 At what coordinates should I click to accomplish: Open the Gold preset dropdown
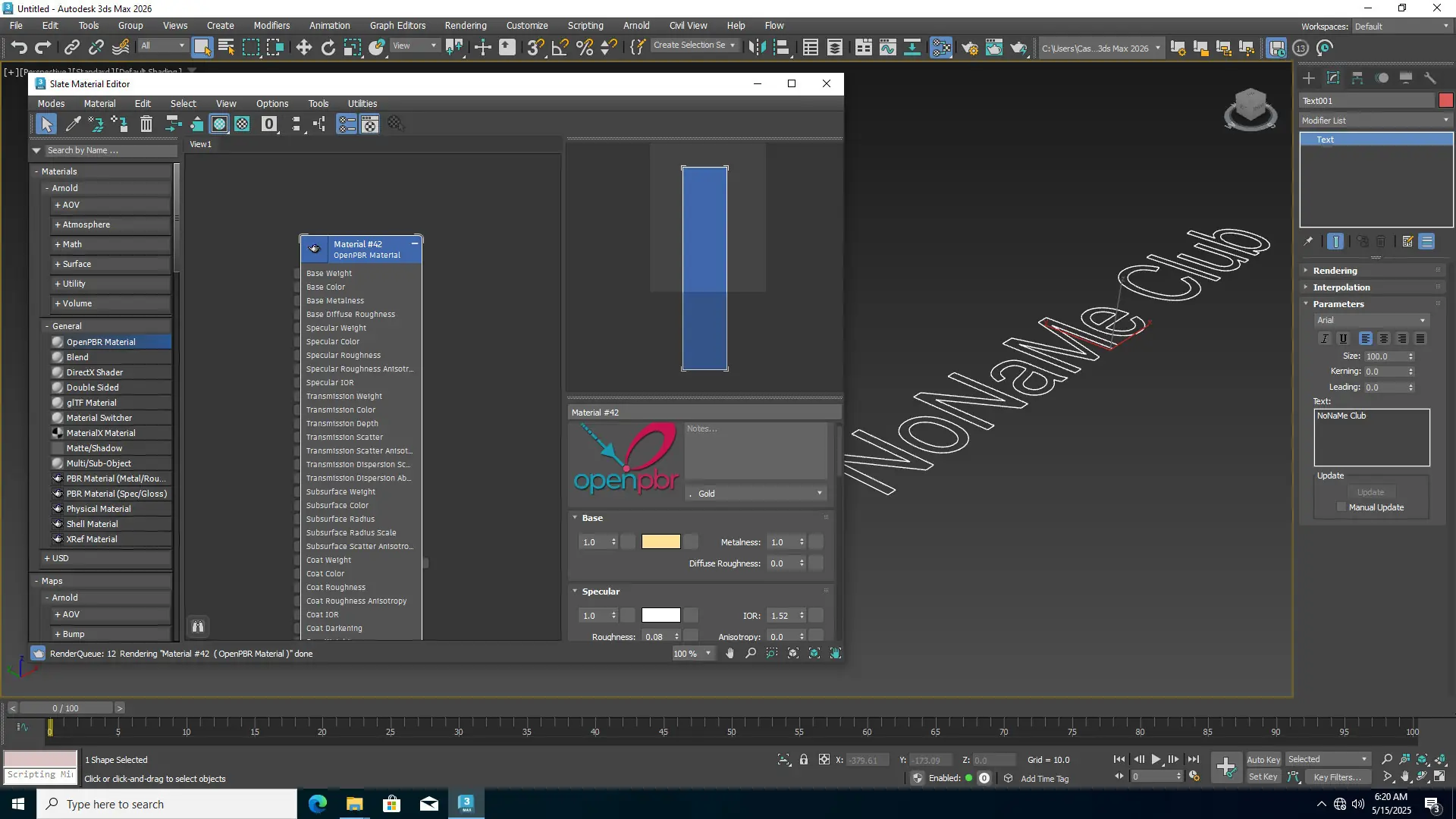pyautogui.click(x=756, y=494)
